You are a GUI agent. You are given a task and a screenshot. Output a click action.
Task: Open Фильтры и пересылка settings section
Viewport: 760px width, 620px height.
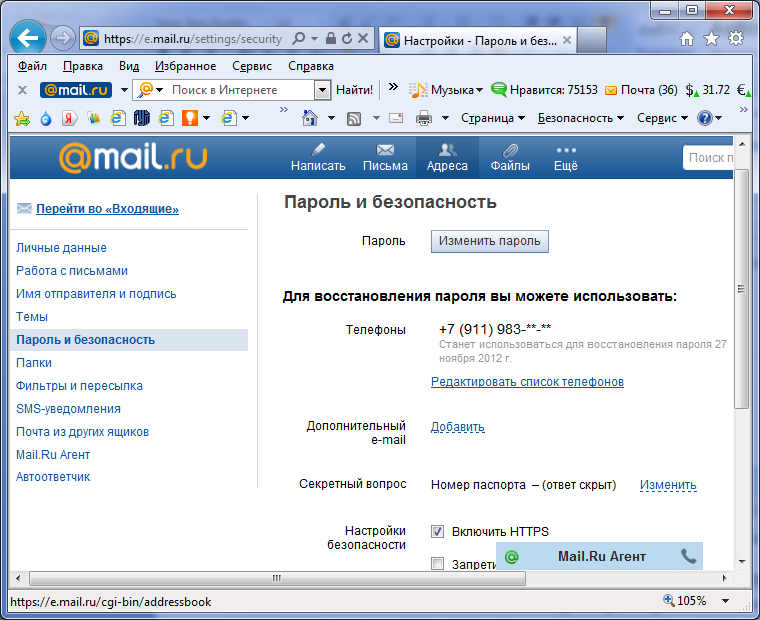point(79,386)
